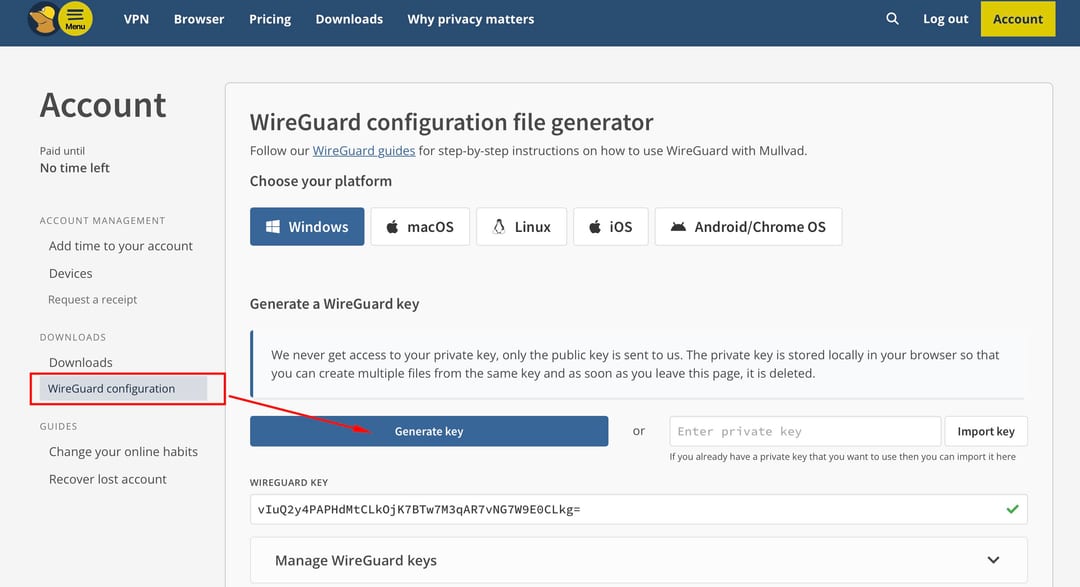The image size is (1080, 587).
Task: Open the Browser menu item
Action: point(199,19)
